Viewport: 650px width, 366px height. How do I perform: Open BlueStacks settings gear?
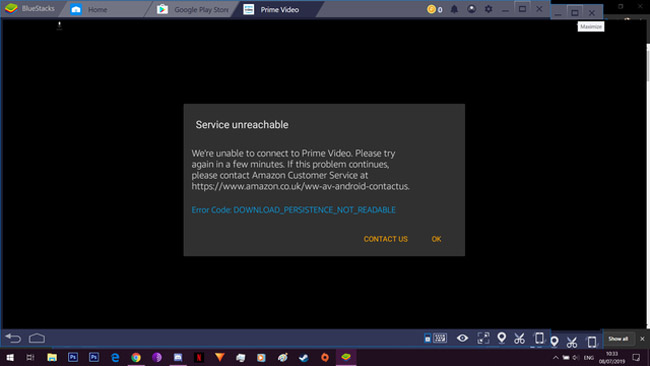click(488, 9)
